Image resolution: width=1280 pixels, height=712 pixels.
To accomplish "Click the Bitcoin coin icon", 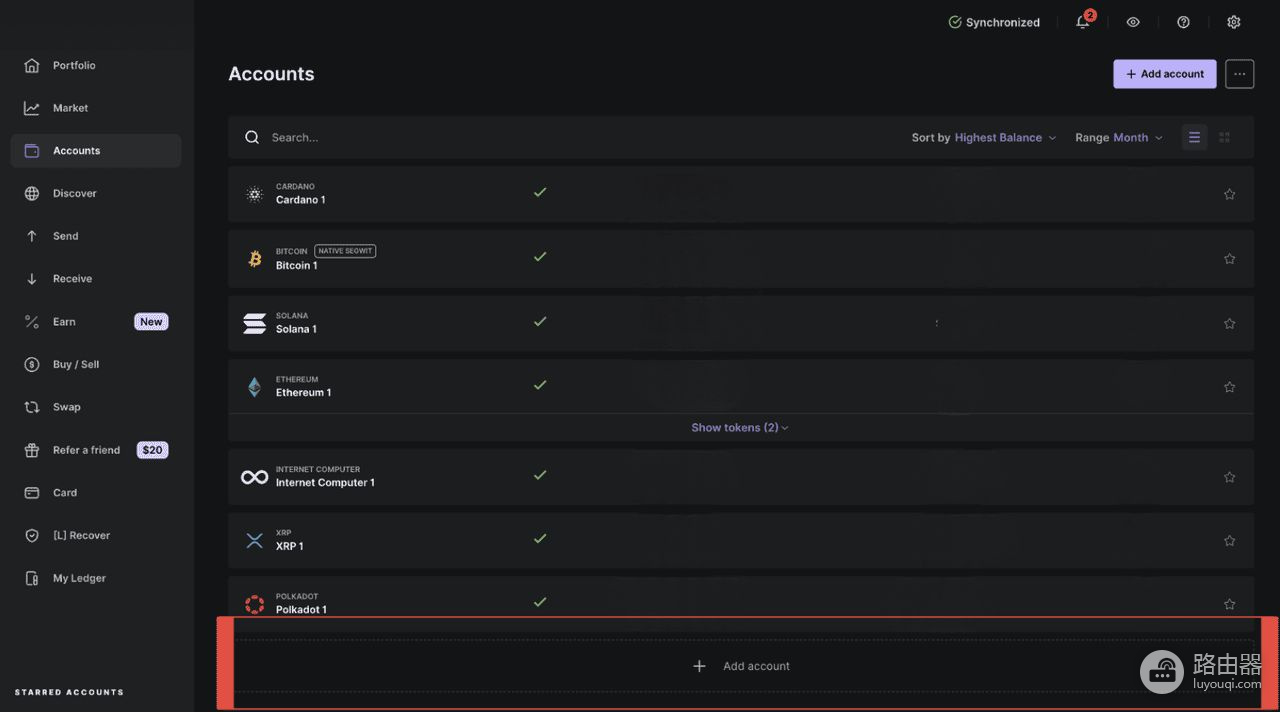I will pyautogui.click(x=254, y=259).
